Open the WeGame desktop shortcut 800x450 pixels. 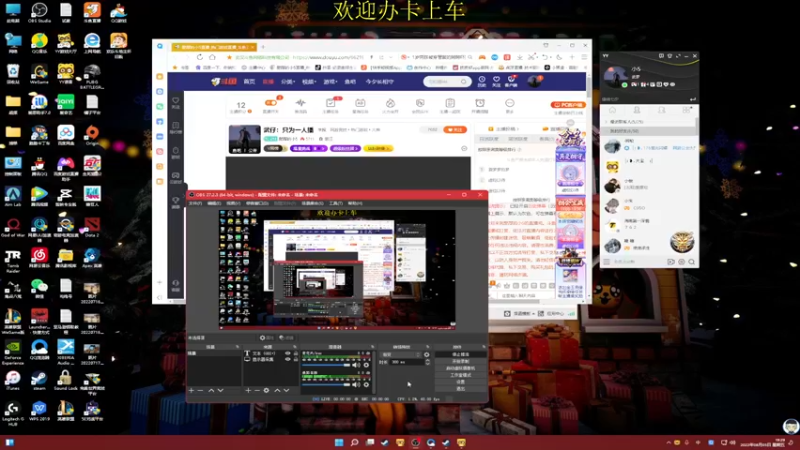(x=39, y=73)
